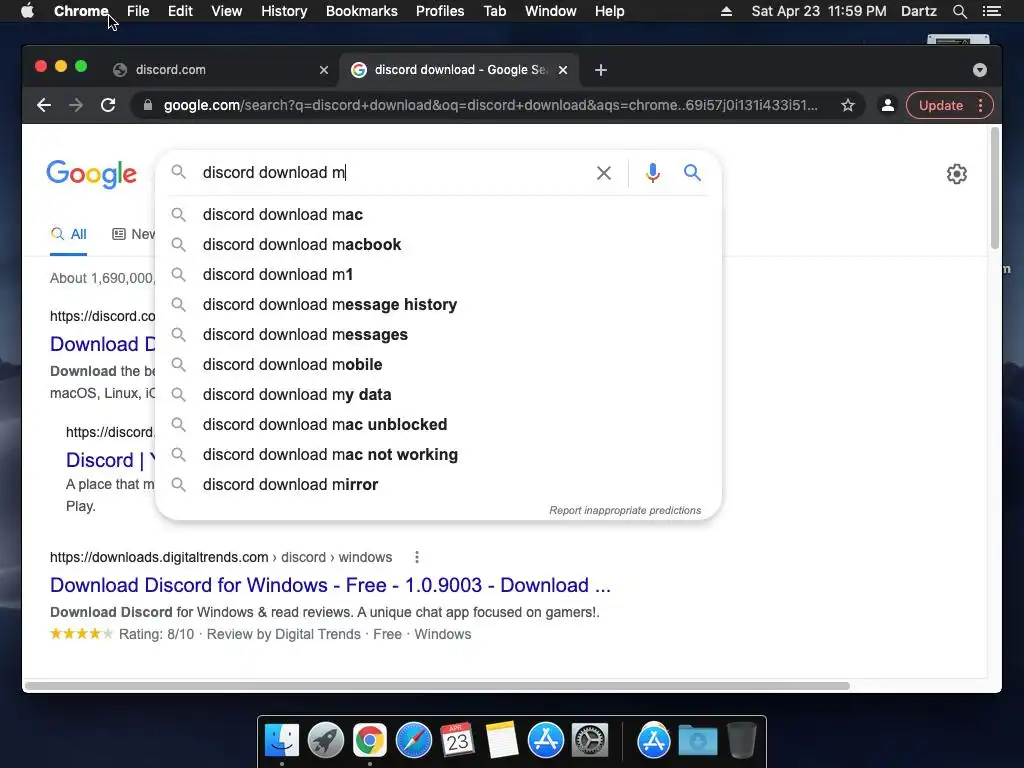Open the Trash in the Dock
1024x768 pixels.
(741, 741)
